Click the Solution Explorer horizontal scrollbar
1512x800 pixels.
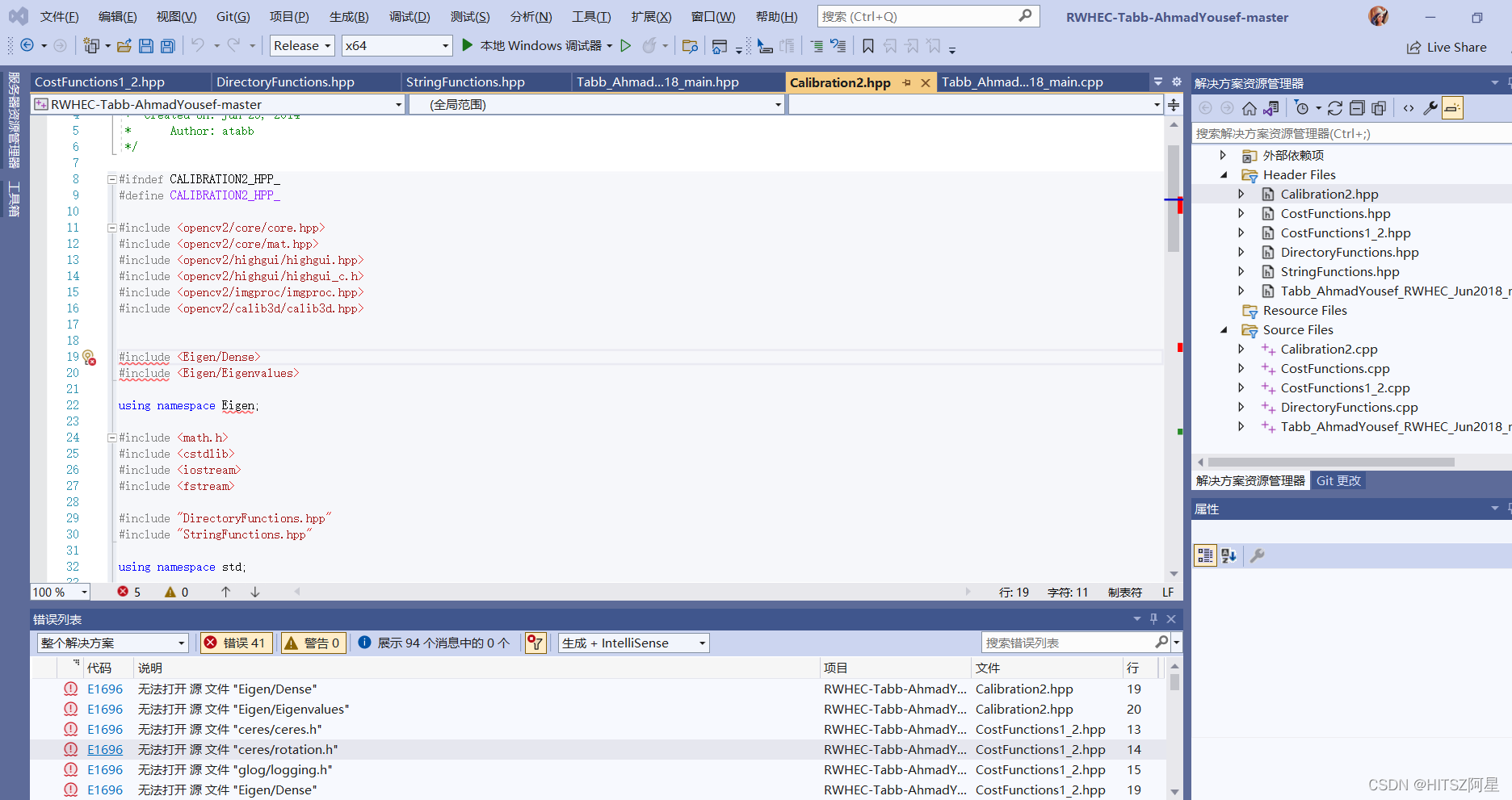click(x=1331, y=463)
